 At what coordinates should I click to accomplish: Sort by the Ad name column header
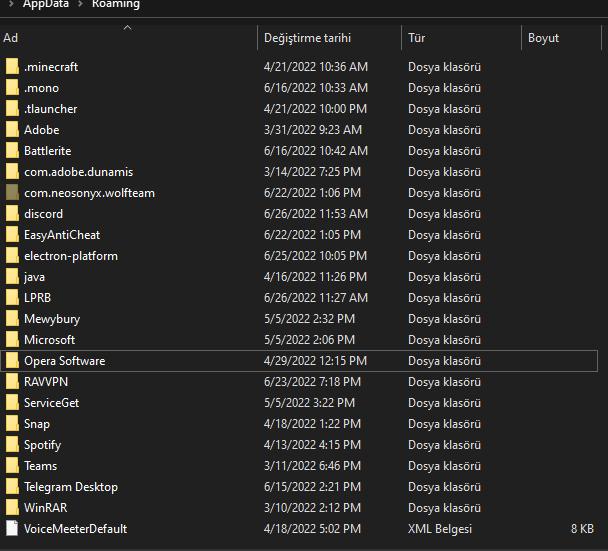[x=128, y=38]
